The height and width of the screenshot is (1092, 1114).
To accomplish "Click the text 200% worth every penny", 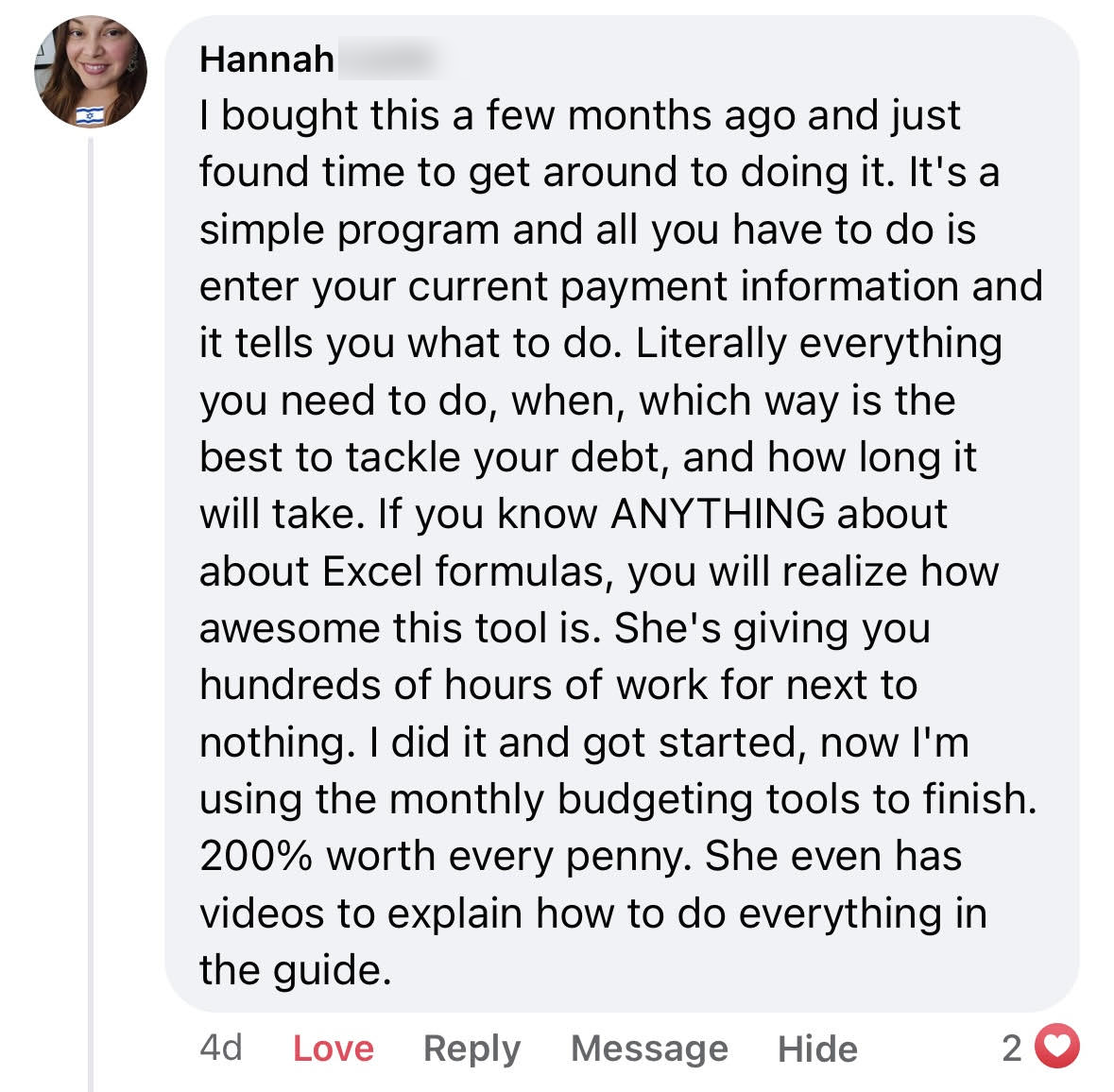I will [445, 856].
